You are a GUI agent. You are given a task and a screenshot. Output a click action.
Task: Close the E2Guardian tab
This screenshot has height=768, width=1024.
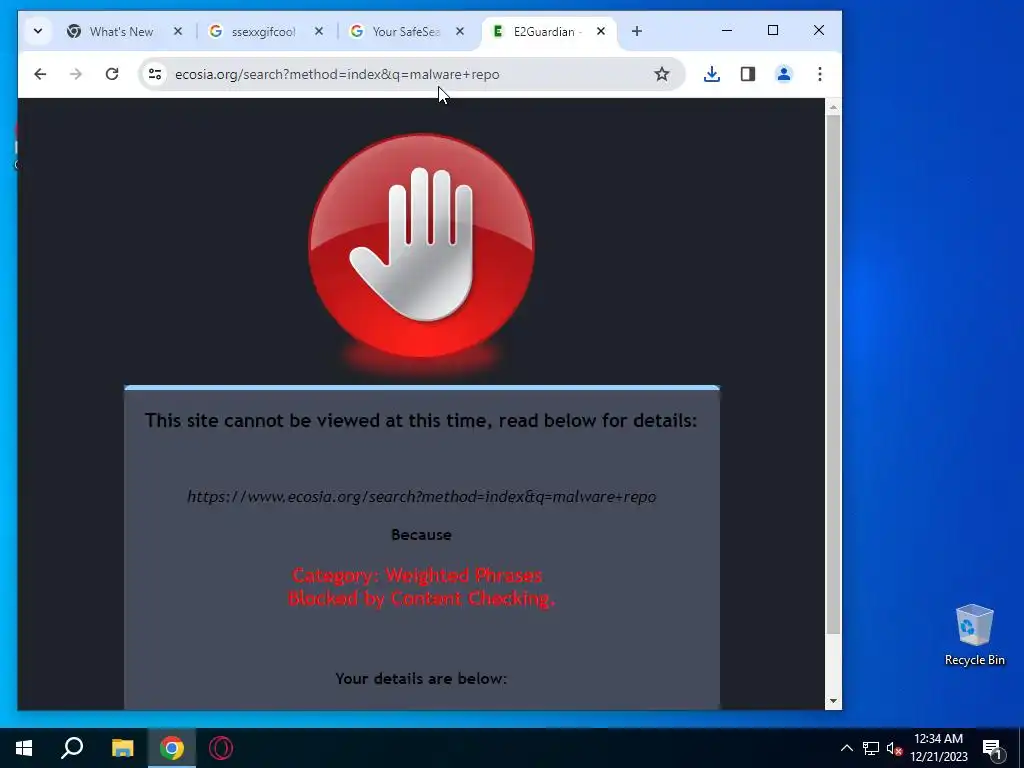pyautogui.click(x=601, y=31)
